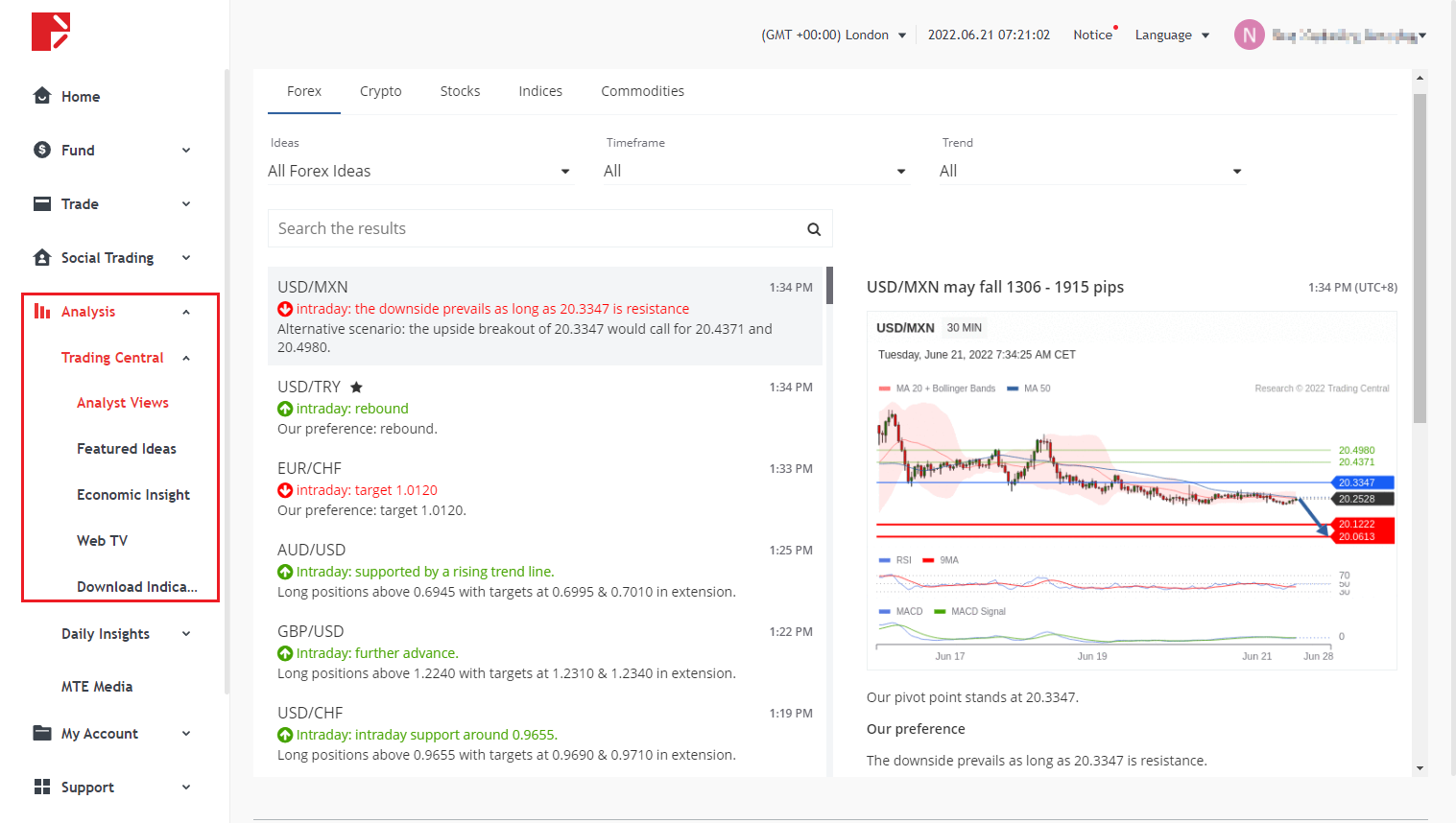This screenshot has width=1456, height=823.
Task: Expand the Fund menu chevron
Action: pos(186,150)
